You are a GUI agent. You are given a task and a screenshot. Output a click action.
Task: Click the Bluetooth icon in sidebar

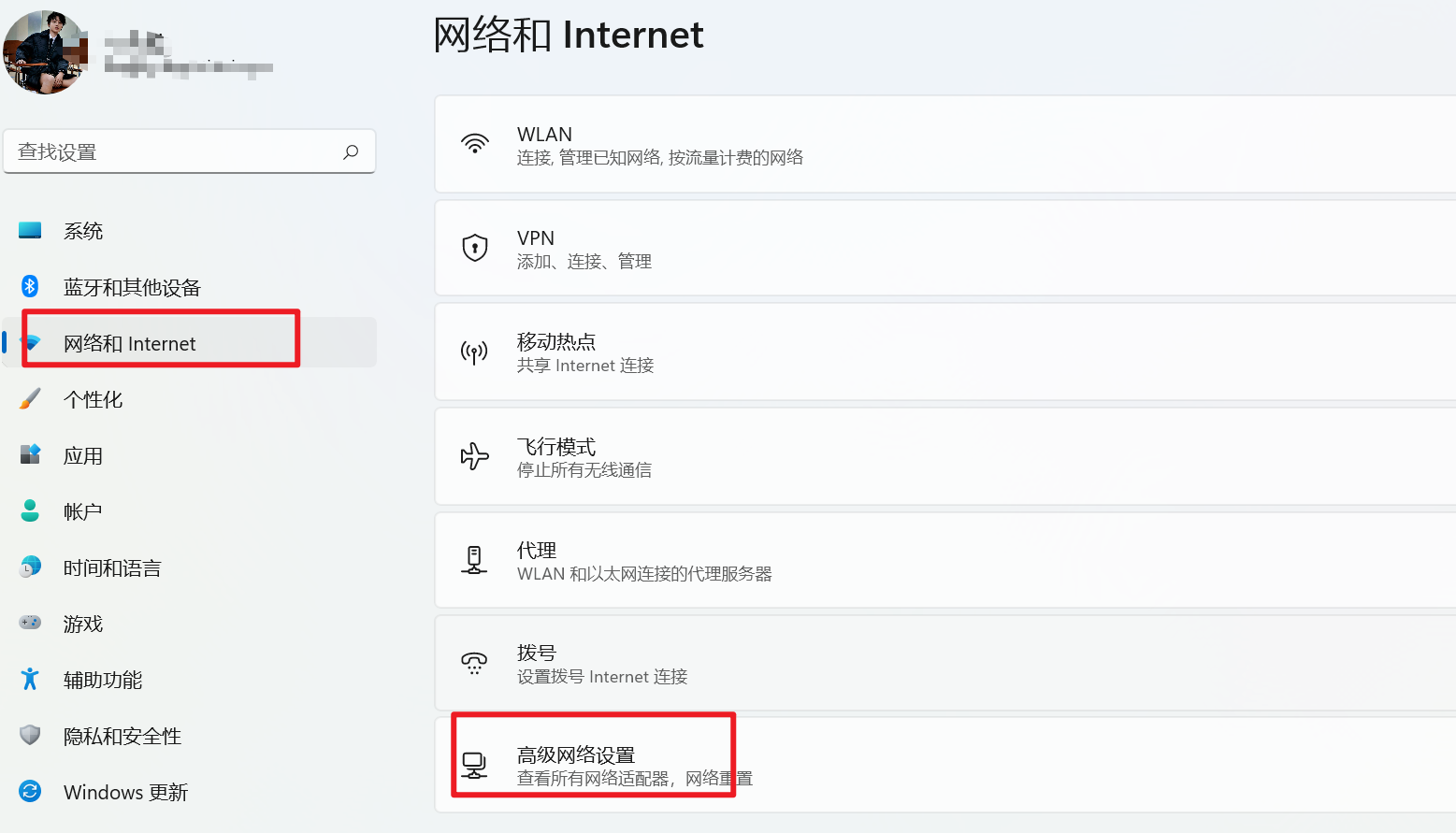[30, 286]
